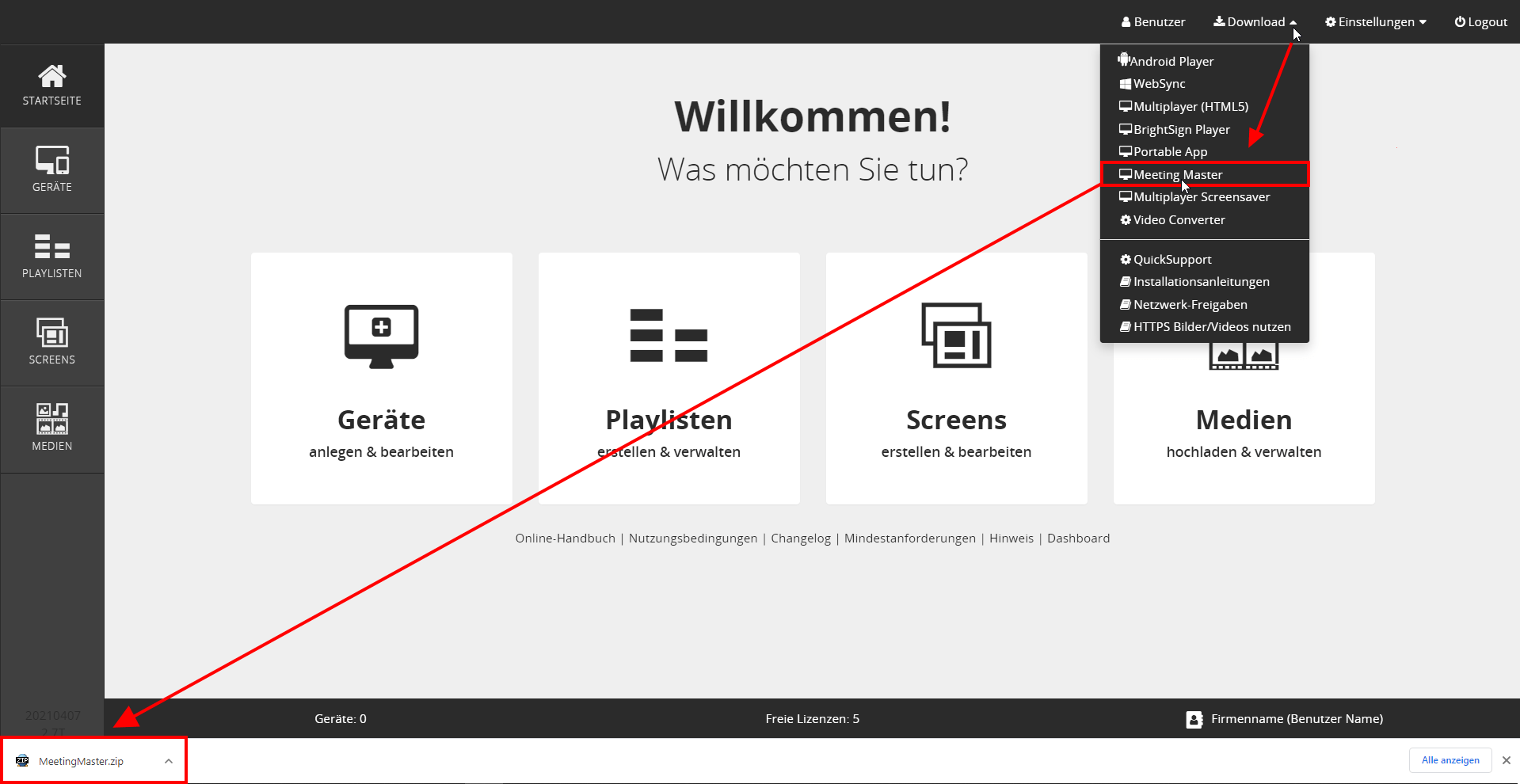This screenshot has width=1520, height=784.
Task: Click the Playlisten card list icon
Action: tap(669, 336)
